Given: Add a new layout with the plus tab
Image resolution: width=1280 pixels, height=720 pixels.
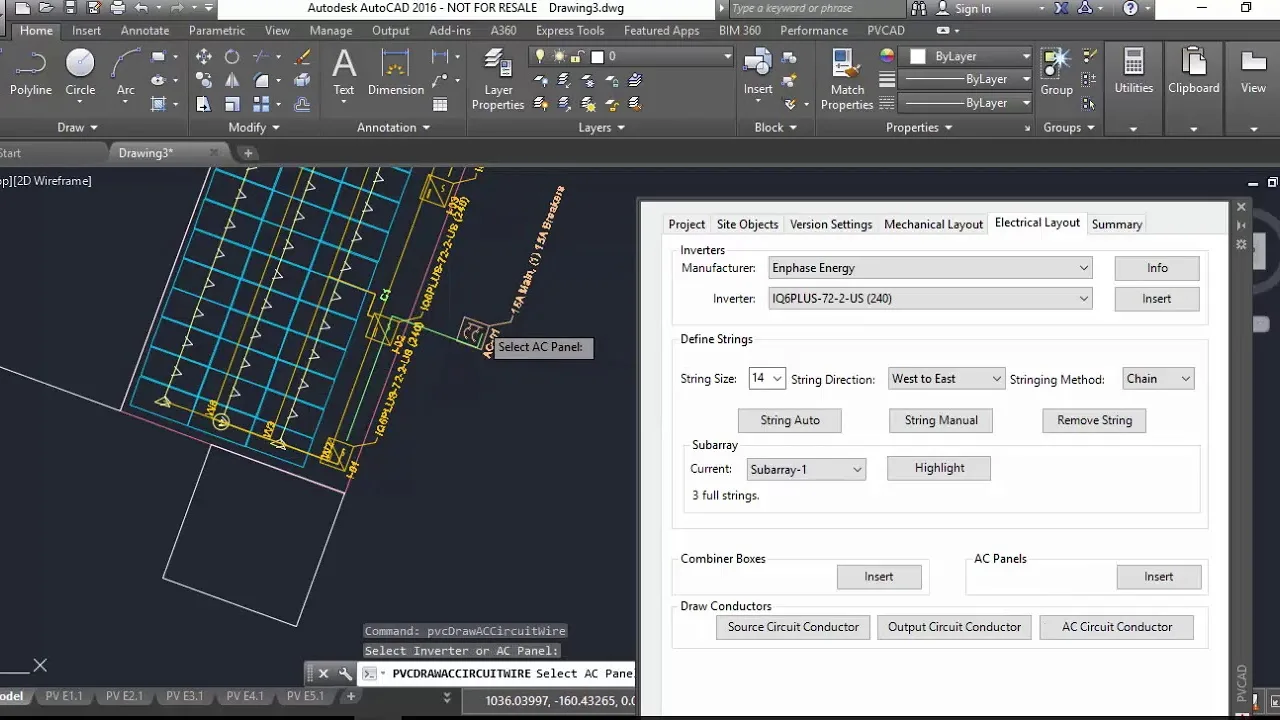Looking at the screenshot, I should pos(350,696).
